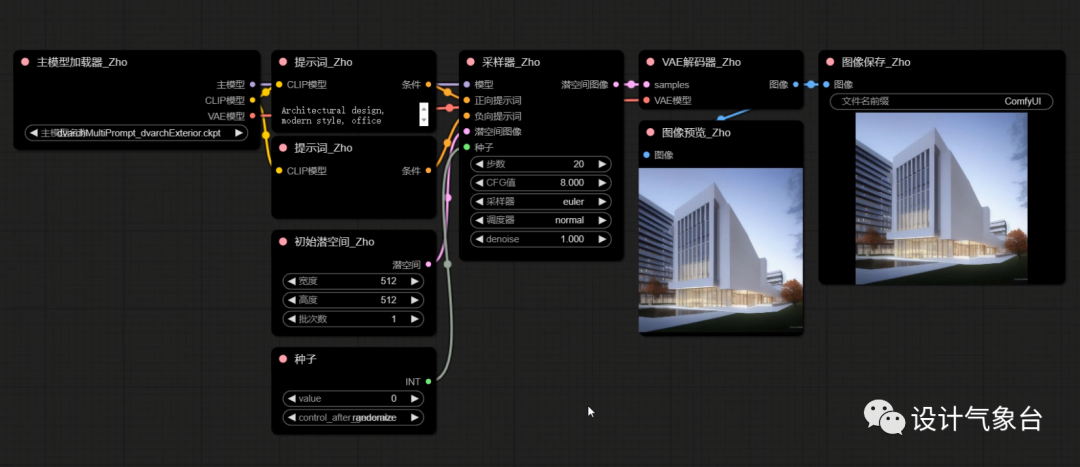Decrease 宽度 with its left arrow

pyautogui.click(x=291, y=281)
